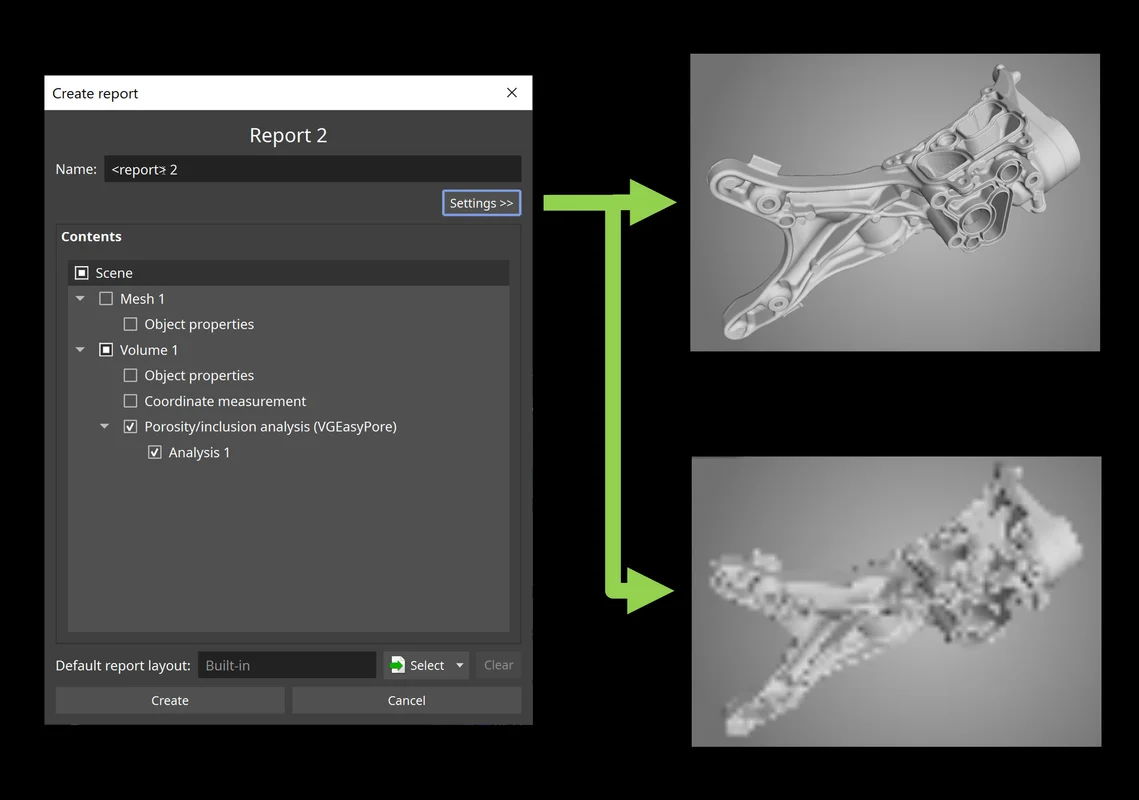Enable the Coordinate measurement checkbox
This screenshot has height=800, width=1139.
pos(130,401)
